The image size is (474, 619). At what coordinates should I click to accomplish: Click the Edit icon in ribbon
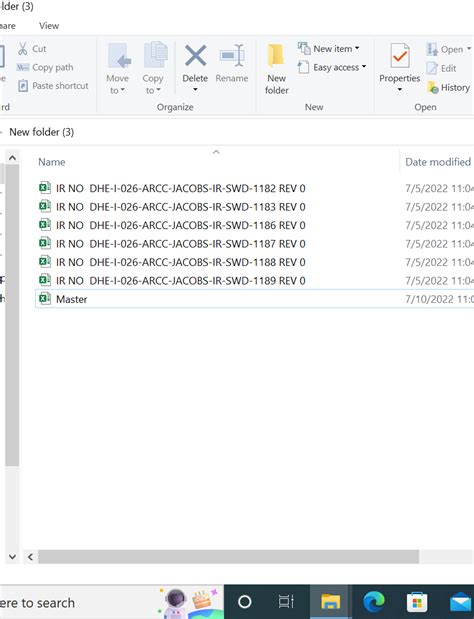pyautogui.click(x=432, y=68)
